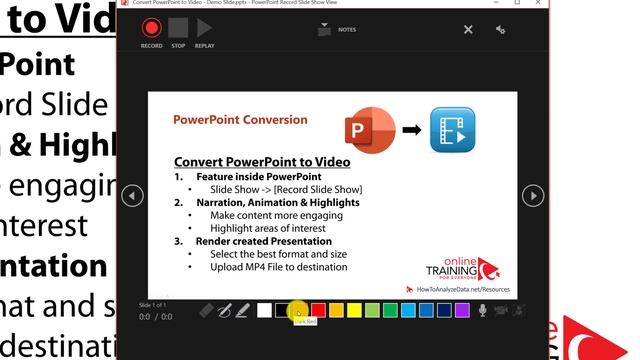The height and width of the screenshot is (360, 640).
Task: Click the 'PowerPoint Conversion' slide title
Action: [240, 120]
